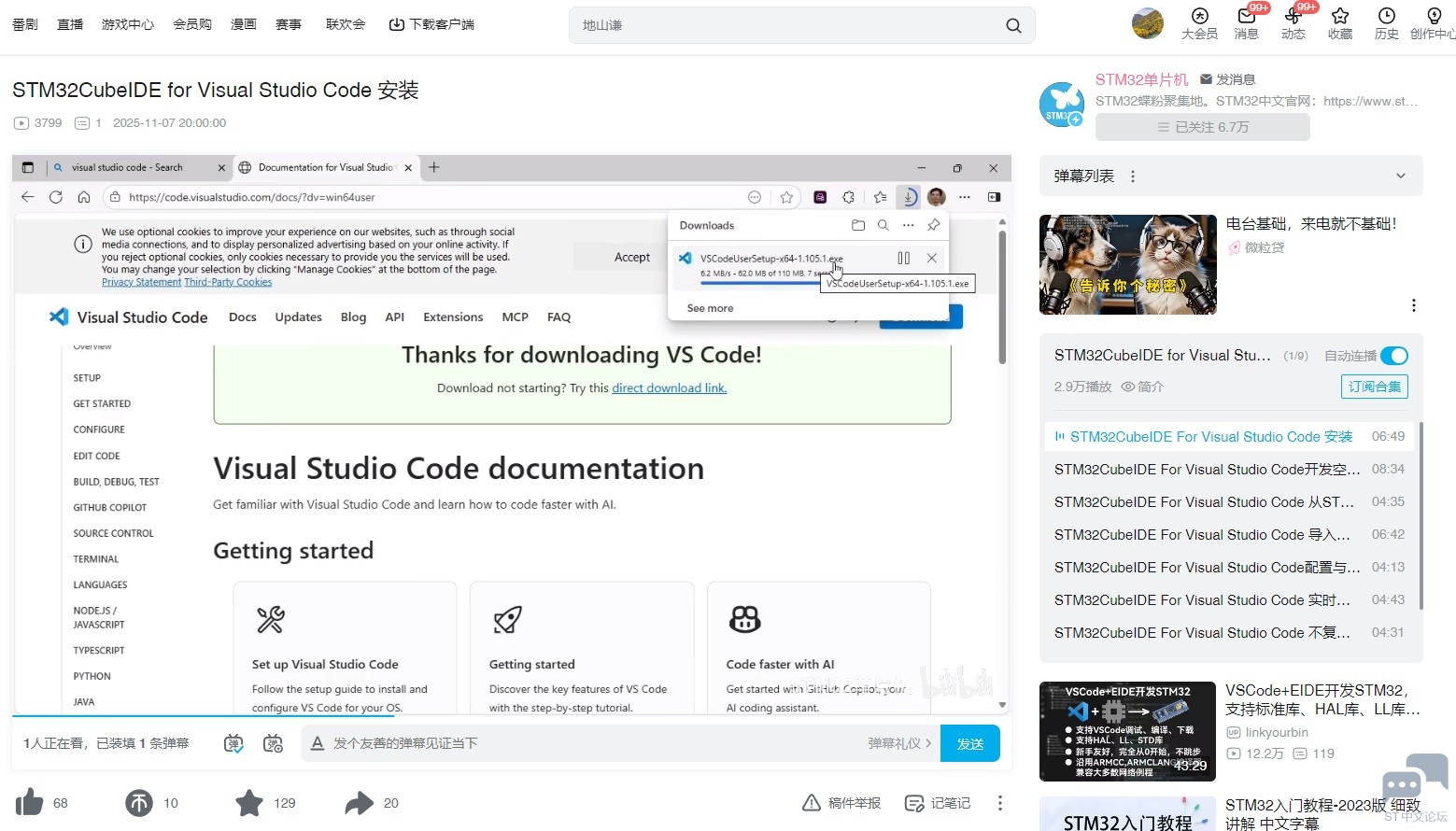Viewport: 1456px width, 831px height.
Task: Pause the VSCodeUserSetup download in video
Action: 903,258
